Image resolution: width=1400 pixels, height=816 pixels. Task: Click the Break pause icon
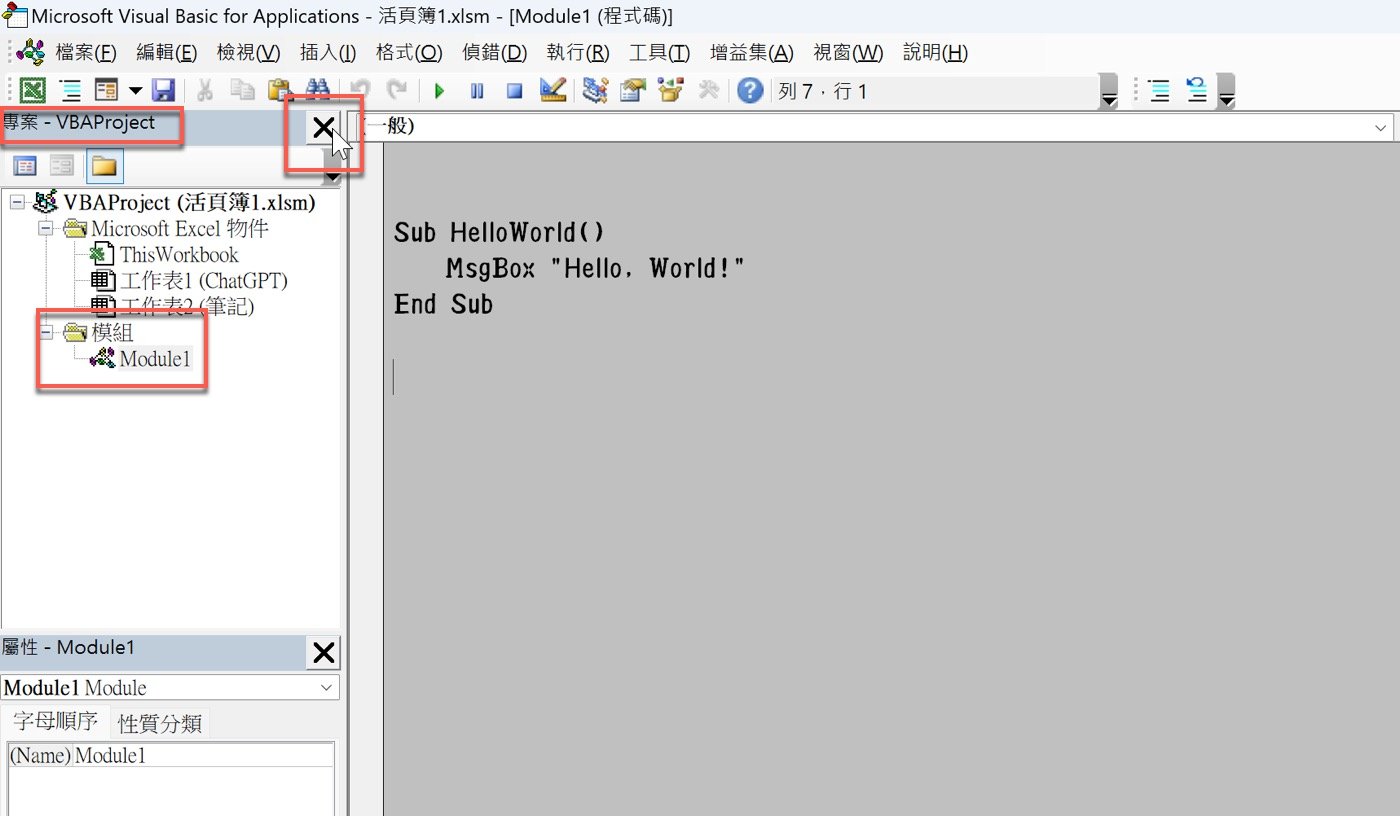coord(477,91)
